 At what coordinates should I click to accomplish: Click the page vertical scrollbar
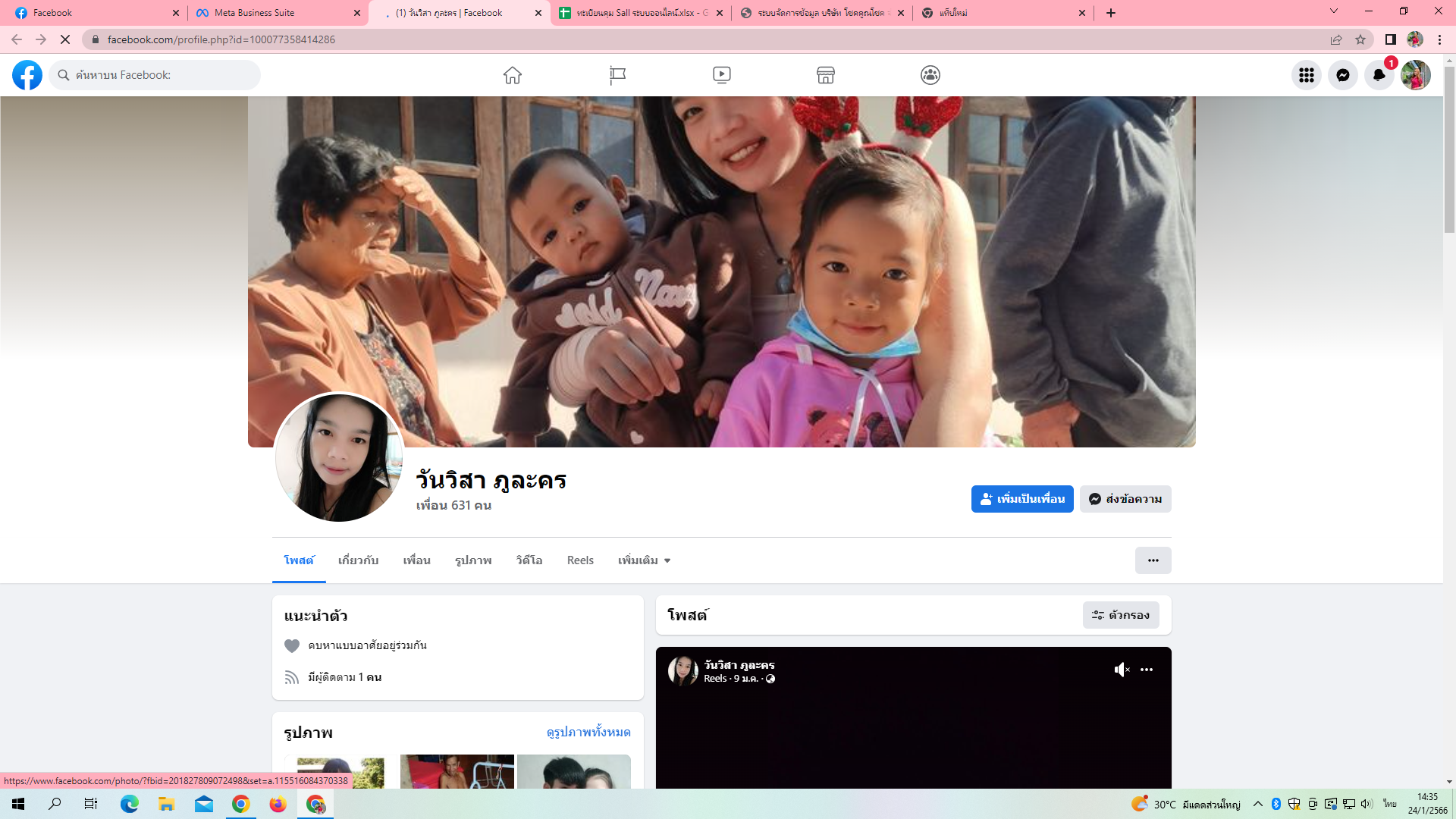[x=1449, y=152]
